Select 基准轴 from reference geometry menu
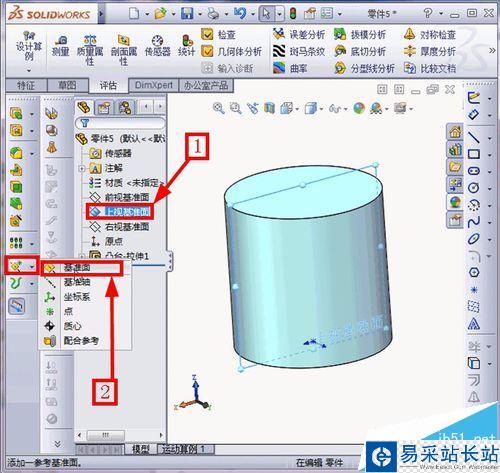 point(77,282)
